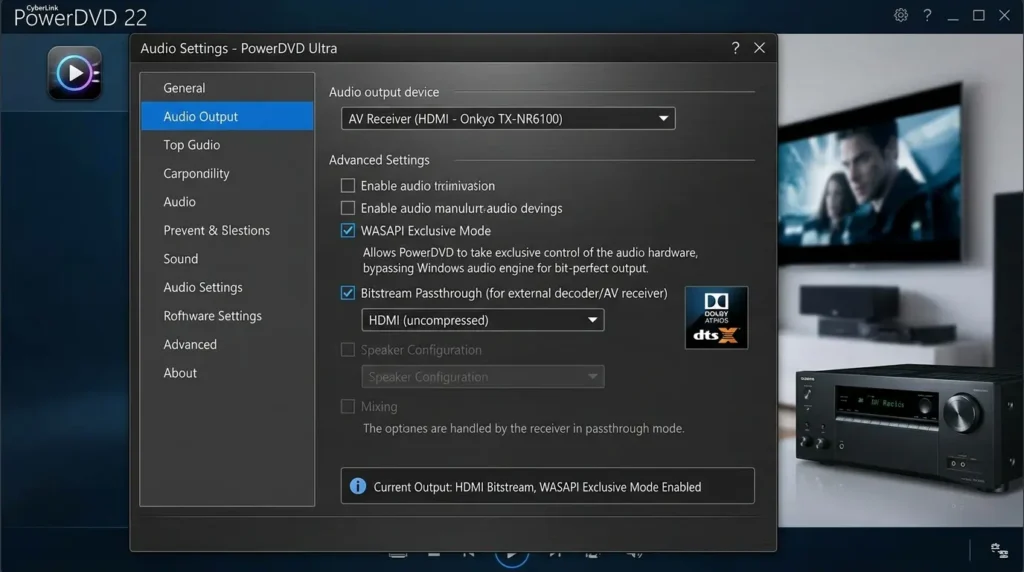Open the Top Gudio category
The image size is (1024, 572).
pyautogui.click(x=227, y=145)
